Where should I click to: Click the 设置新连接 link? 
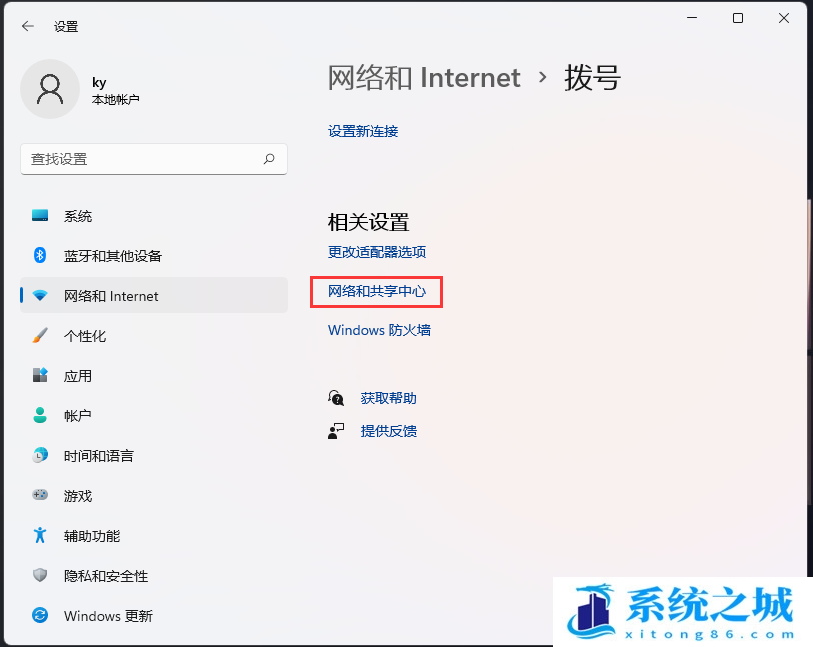point(363,131)
